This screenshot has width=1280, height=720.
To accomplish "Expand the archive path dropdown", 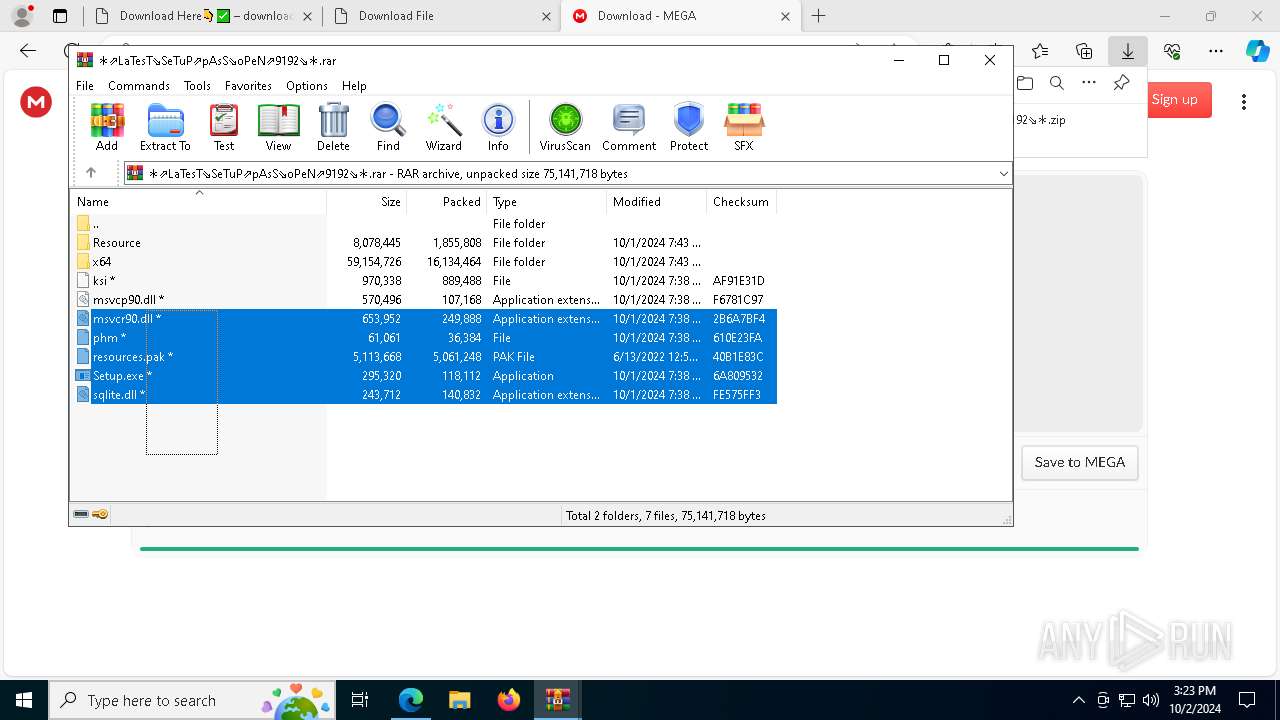I will pos(1003,173).
